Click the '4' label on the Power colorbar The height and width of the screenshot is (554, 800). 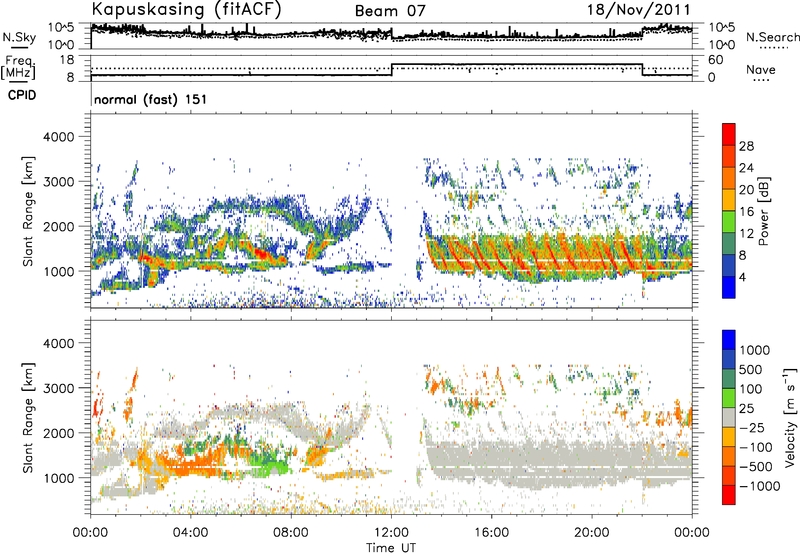(742, 277)
